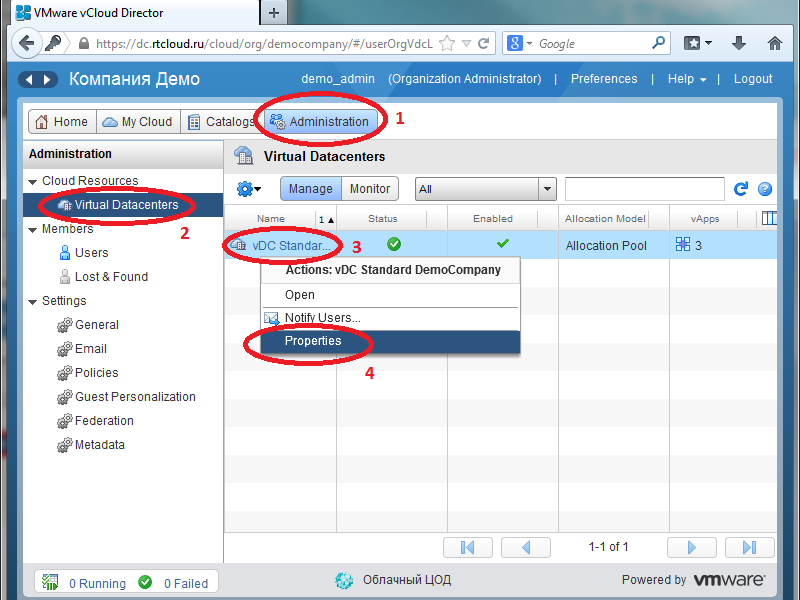The height and width of the screenshot is (600, 800).
Task: Bookmark page with the star icon
Action: tap(447, 43)
